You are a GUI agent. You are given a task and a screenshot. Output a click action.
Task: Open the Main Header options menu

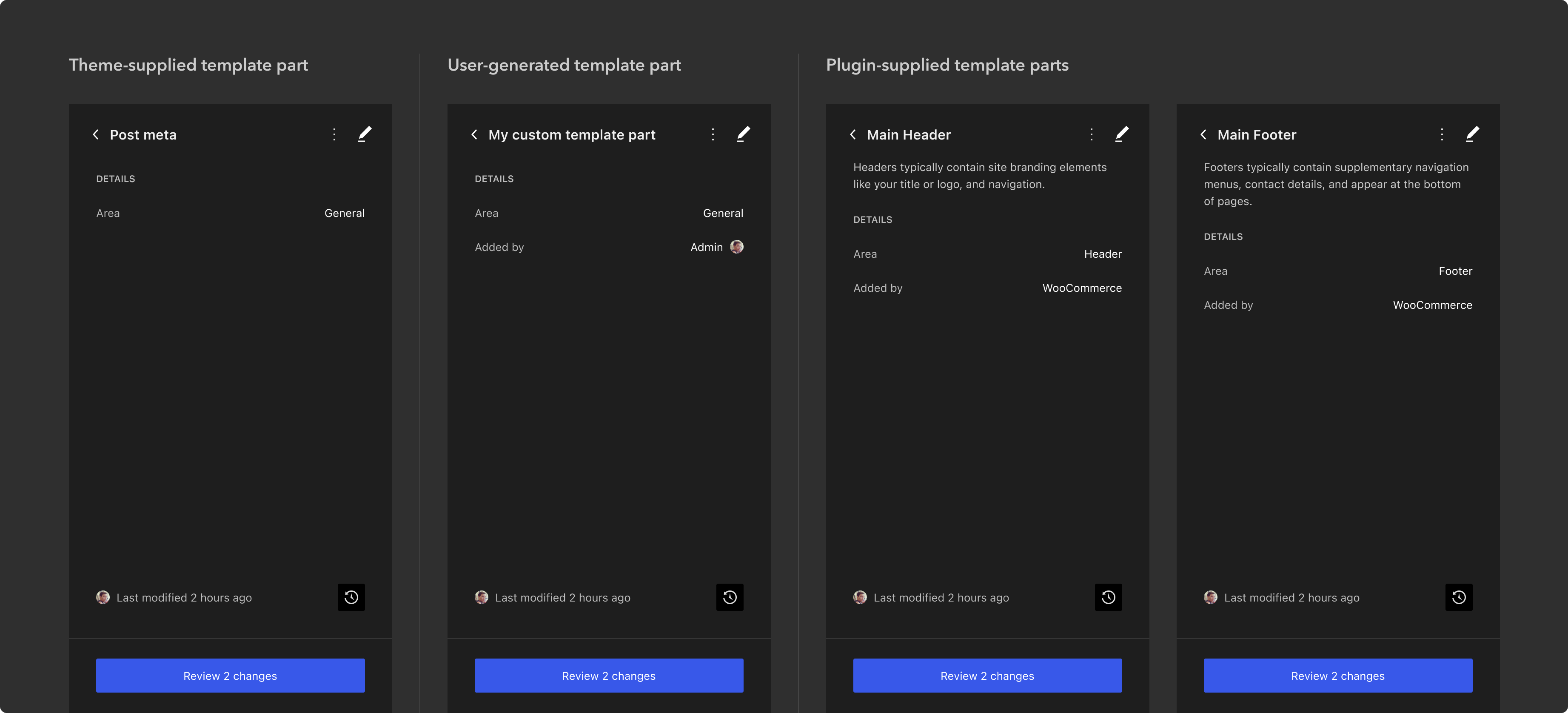click(1092, 134)
